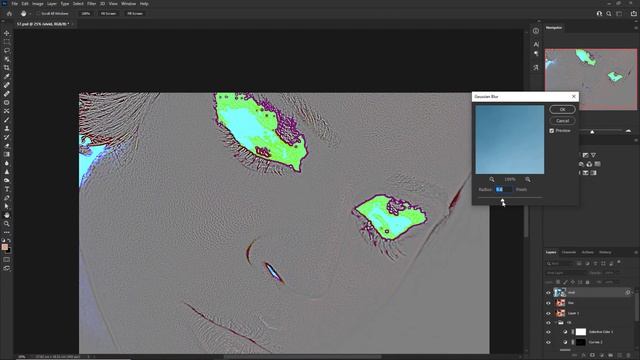Open the Window menu

pyautogui.click(x=129, y=4)
